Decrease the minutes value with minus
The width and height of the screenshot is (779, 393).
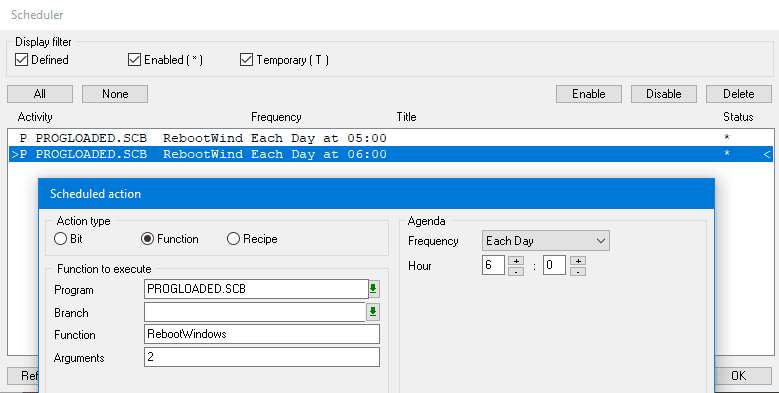click(578, 271)
